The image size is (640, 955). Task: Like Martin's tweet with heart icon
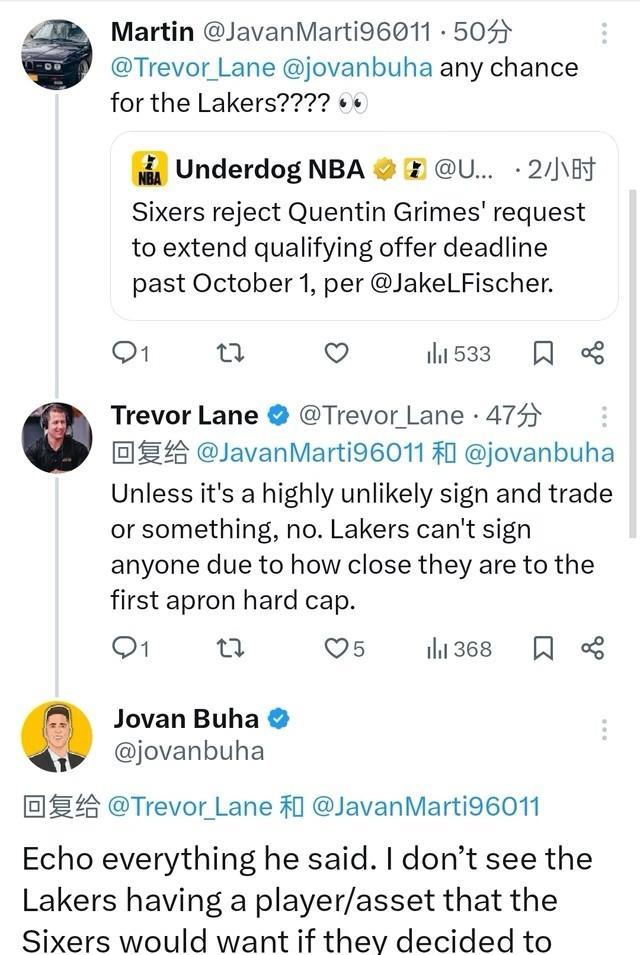coord(337,353)
